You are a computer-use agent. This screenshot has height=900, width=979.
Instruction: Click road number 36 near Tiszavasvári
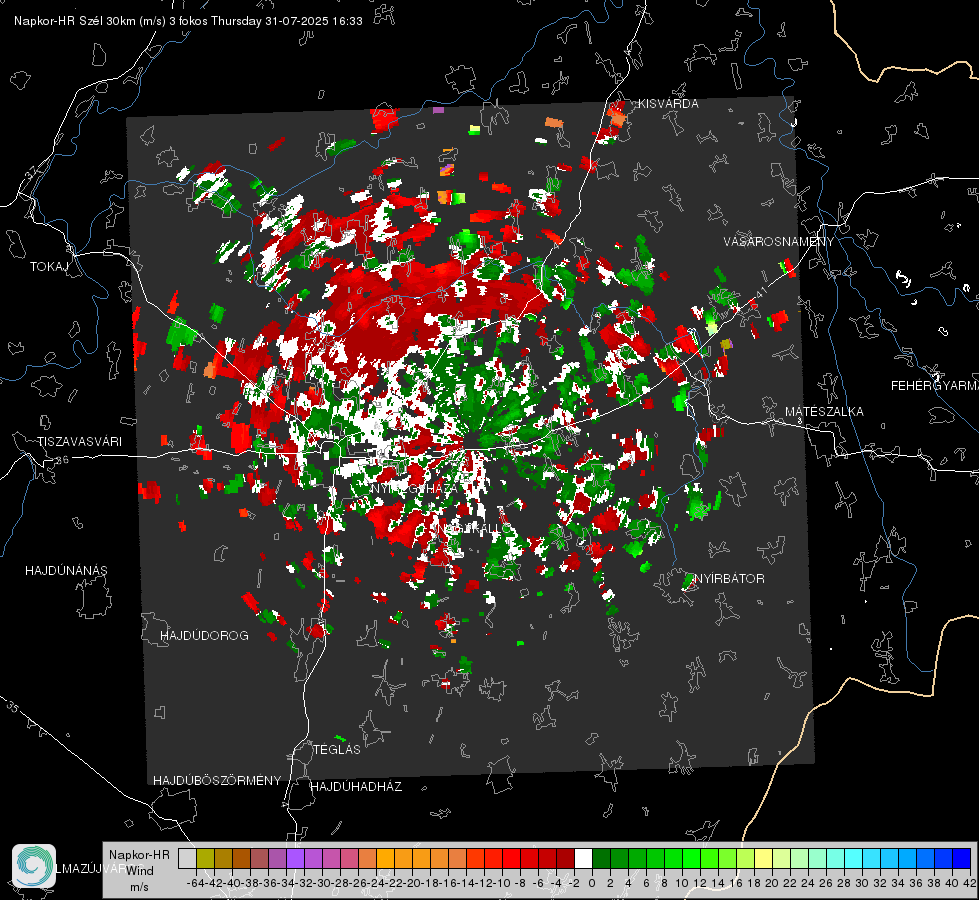pos(62,460)
